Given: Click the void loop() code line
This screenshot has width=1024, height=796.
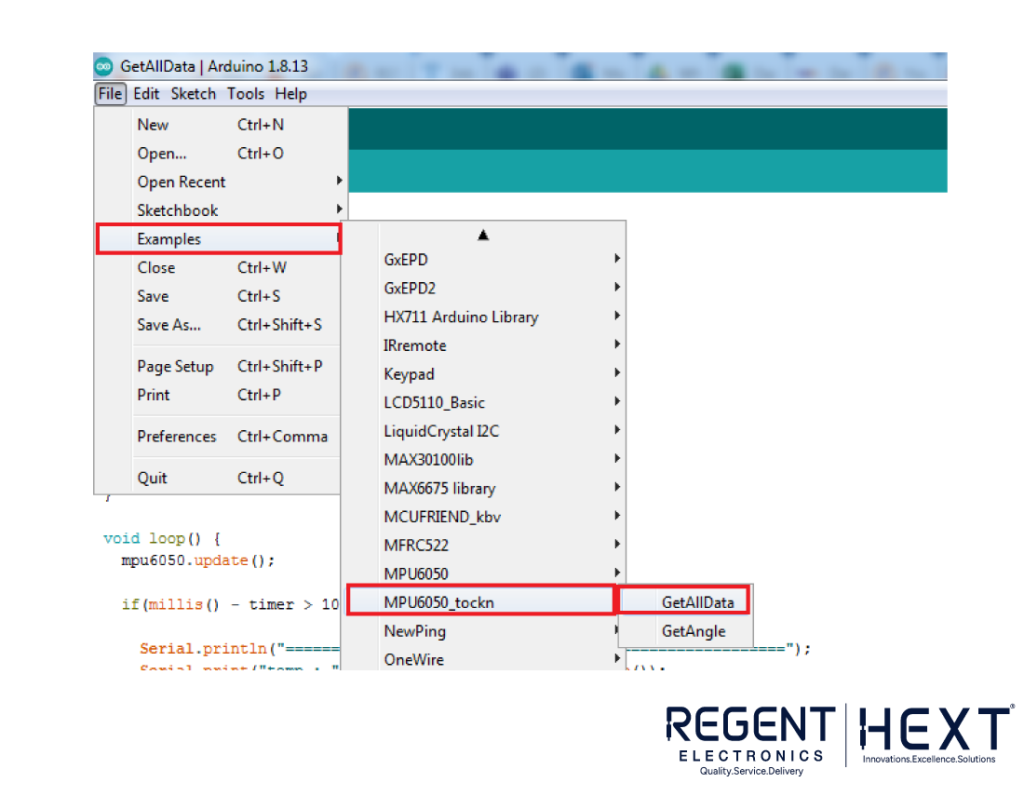Looking at the screenshot, I should pos(162,539).
